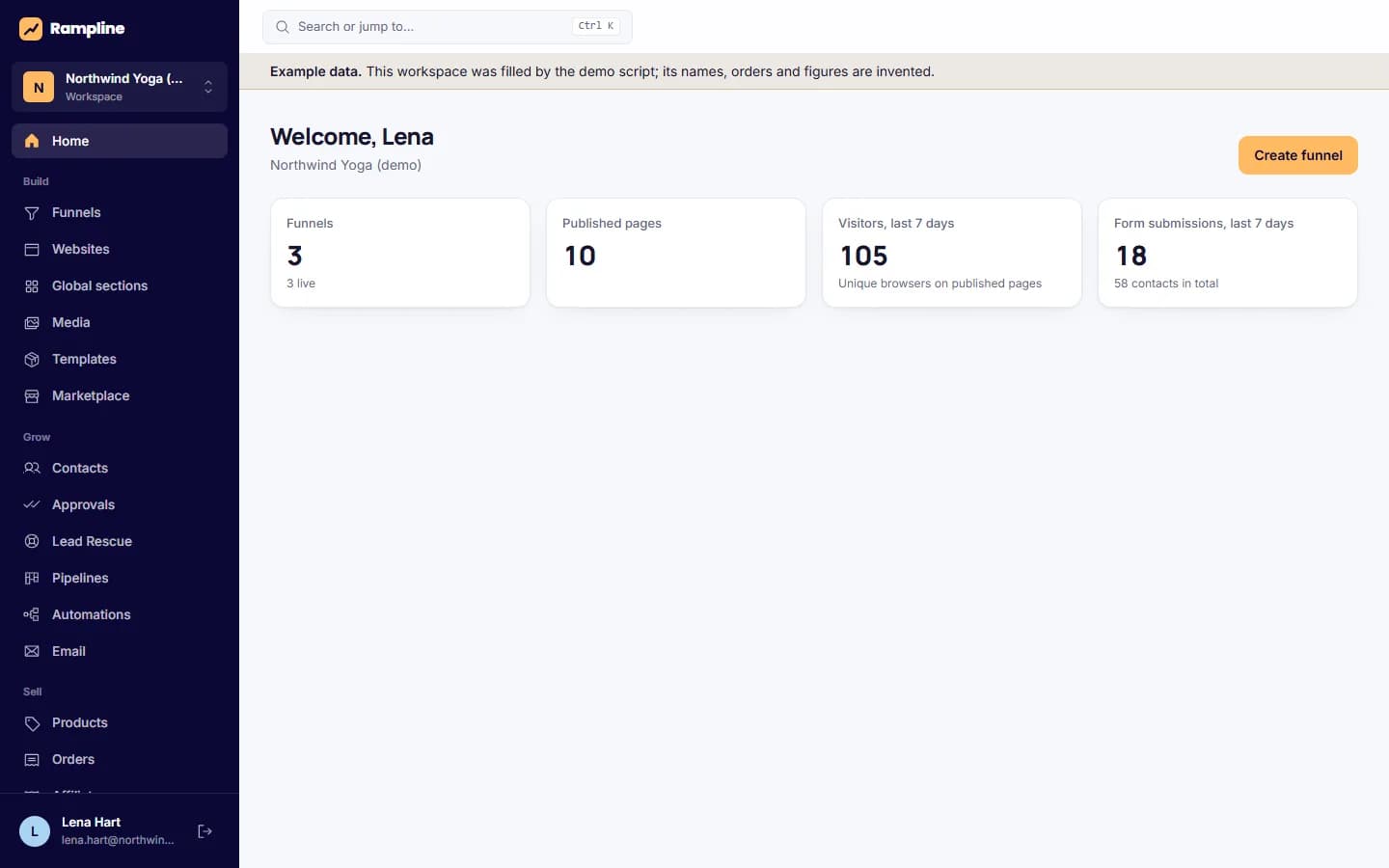The height and width of the screenshot is (868, 1389).
Task: Click the Home house icon
Action: click(x=32, y=141)
